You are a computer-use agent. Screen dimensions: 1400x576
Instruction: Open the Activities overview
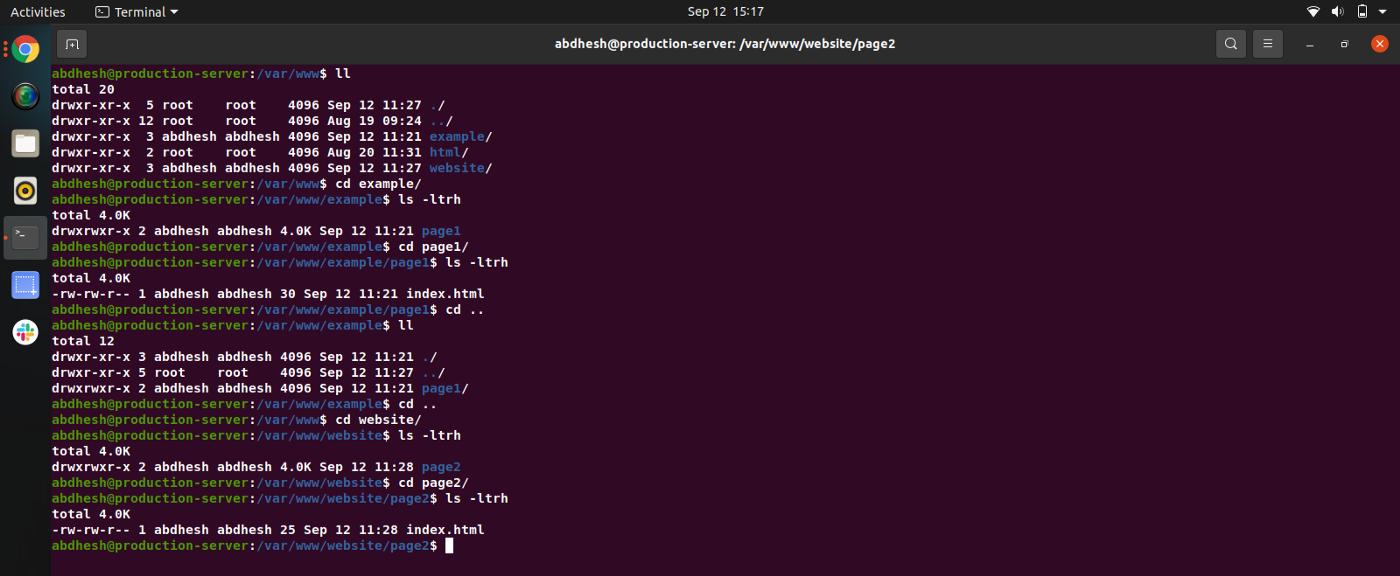[37, 12]
